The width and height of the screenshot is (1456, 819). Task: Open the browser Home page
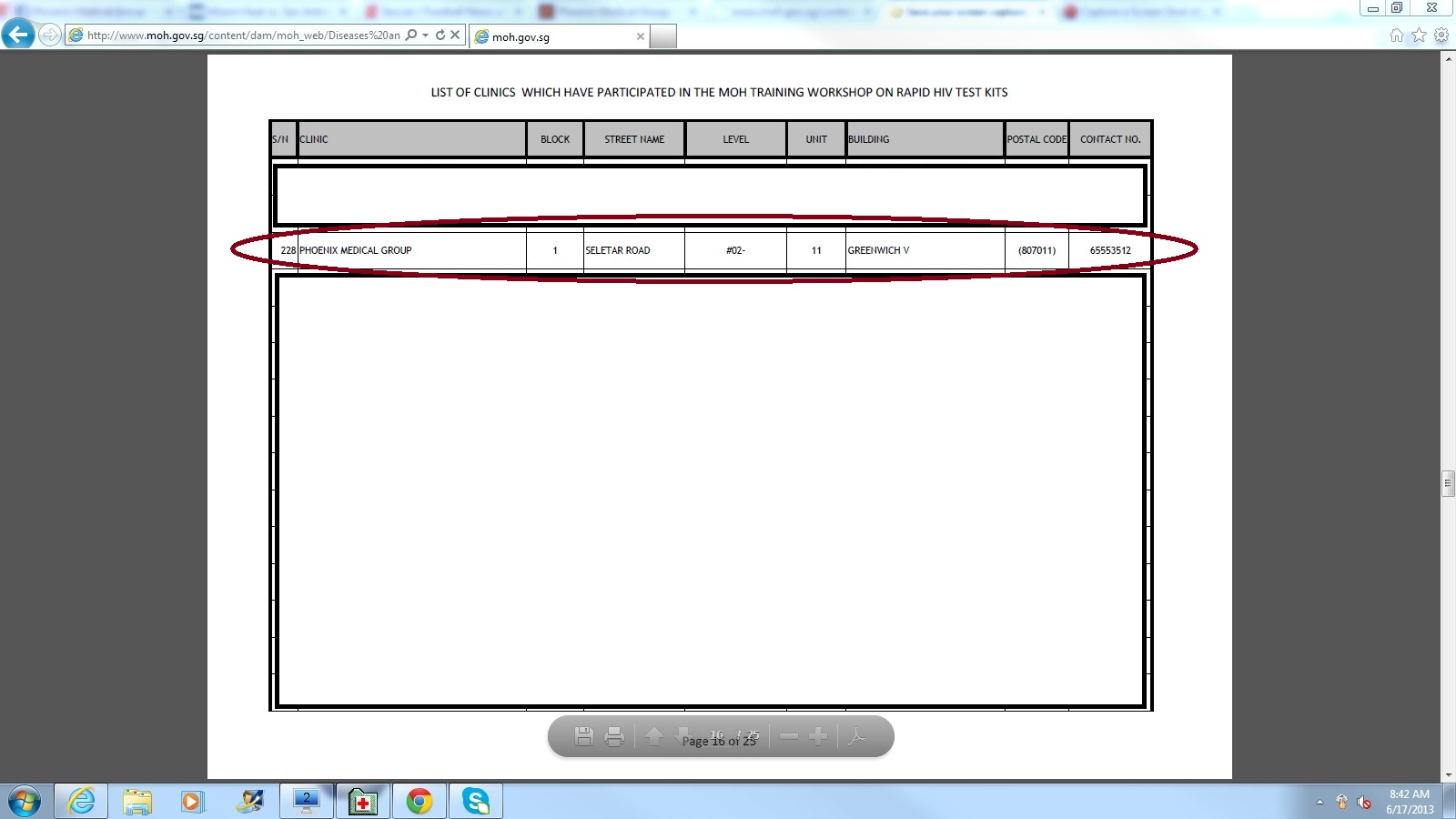coord(1397,35)
